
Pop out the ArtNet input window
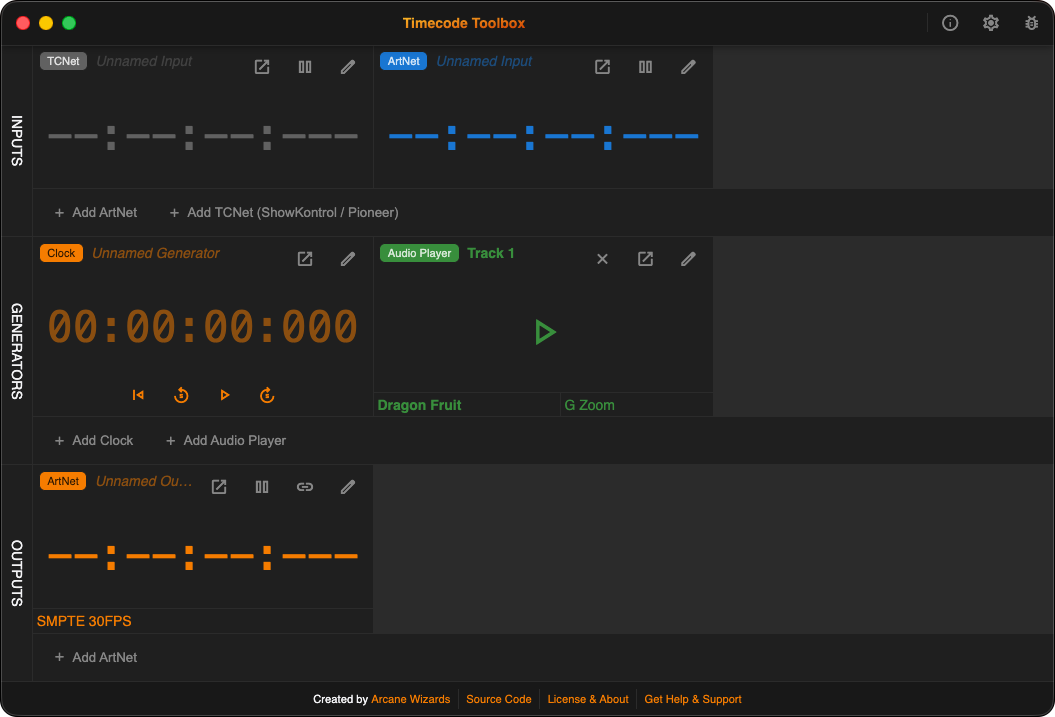(602, 67)
